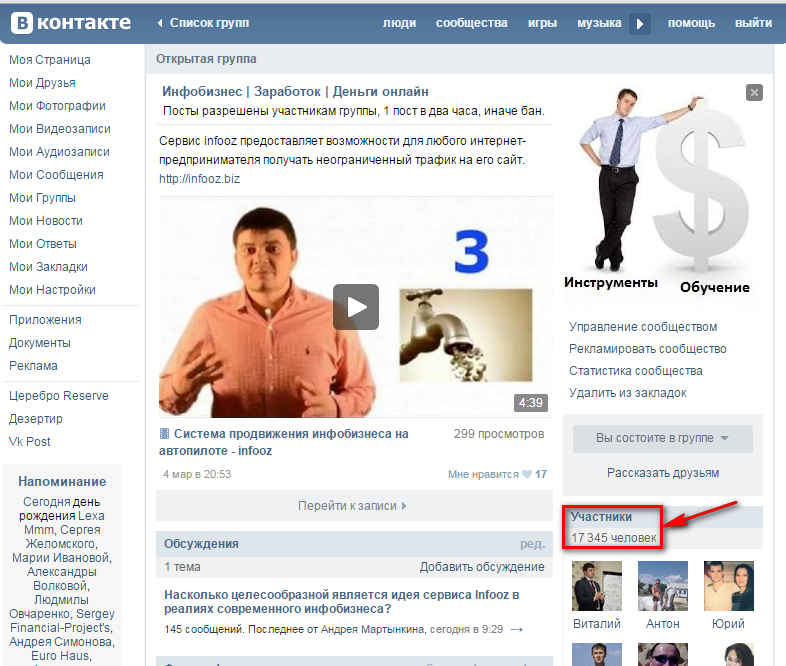Click Перейти к записи
Screen dimensions: 786x666
coord(352,506)
